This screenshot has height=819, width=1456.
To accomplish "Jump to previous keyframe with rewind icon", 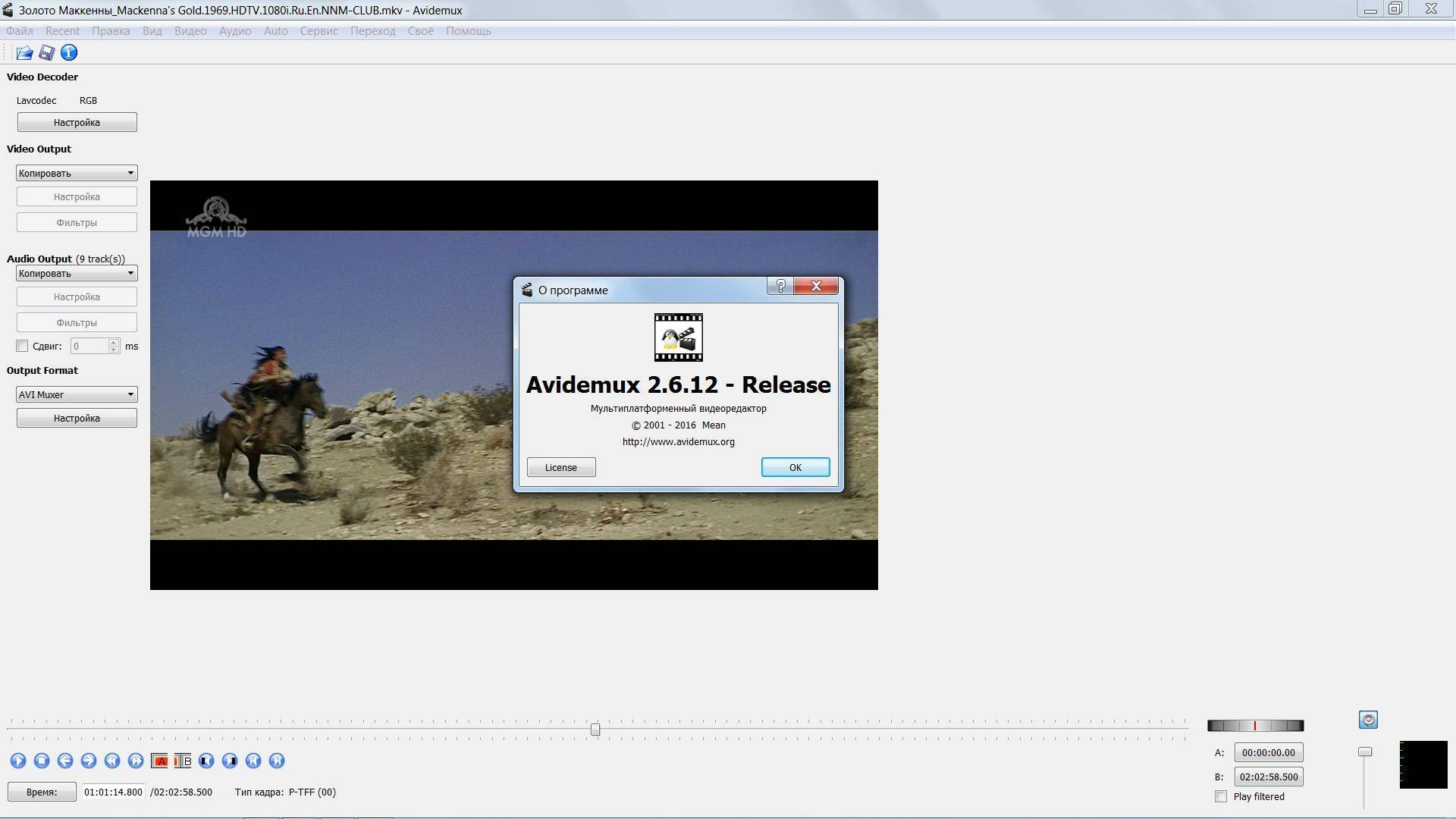I will click(112, 761).
